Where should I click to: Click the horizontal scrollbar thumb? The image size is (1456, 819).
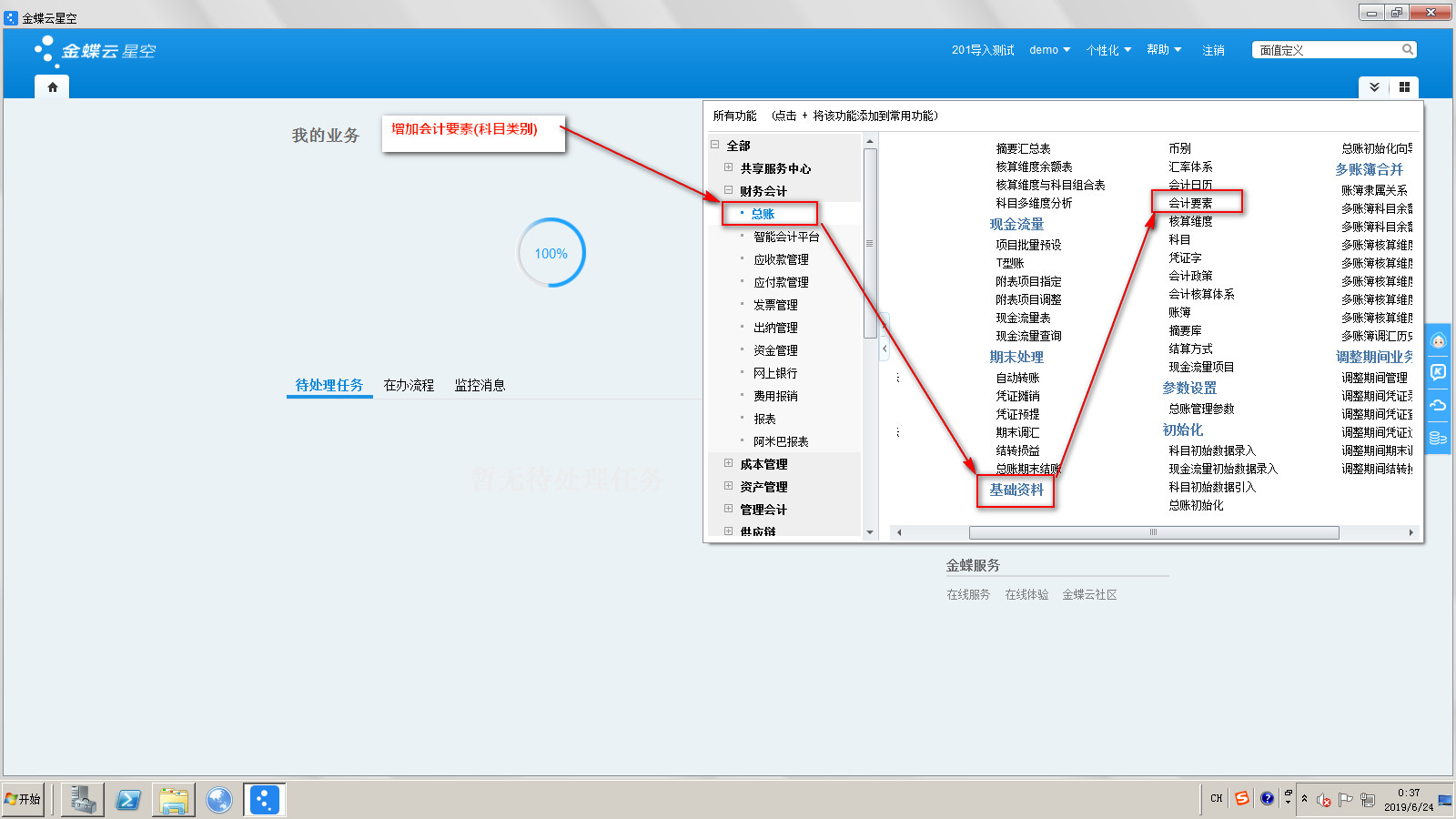pyautogui.click(x=1154, y=532)
